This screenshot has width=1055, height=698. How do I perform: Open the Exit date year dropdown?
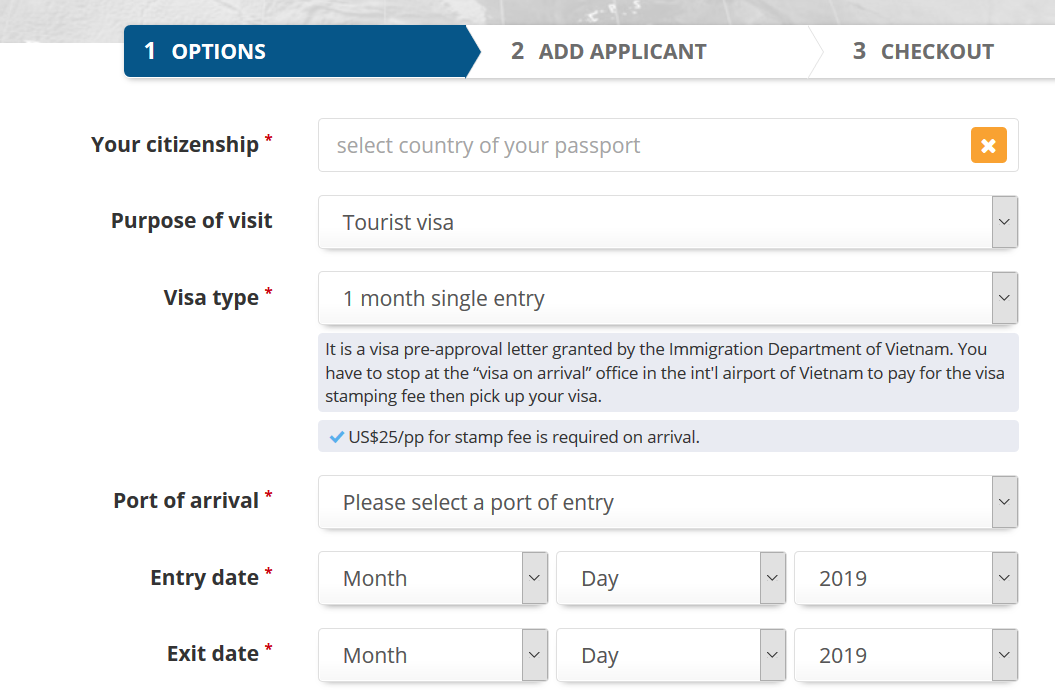tap(893, 655)
